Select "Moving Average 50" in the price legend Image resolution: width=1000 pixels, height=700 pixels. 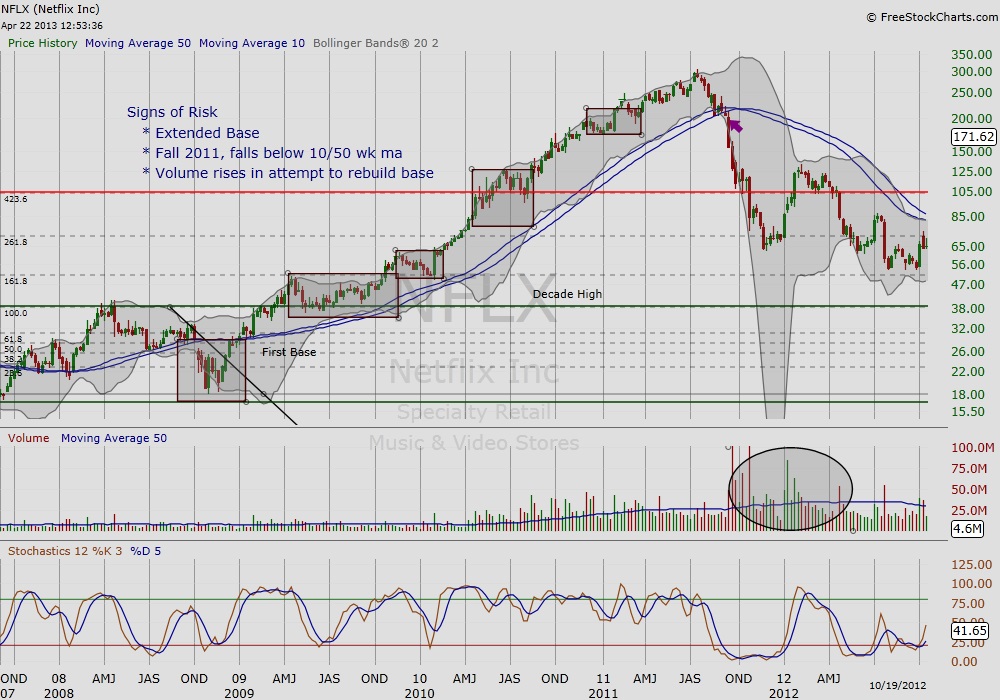click(138, 43)
